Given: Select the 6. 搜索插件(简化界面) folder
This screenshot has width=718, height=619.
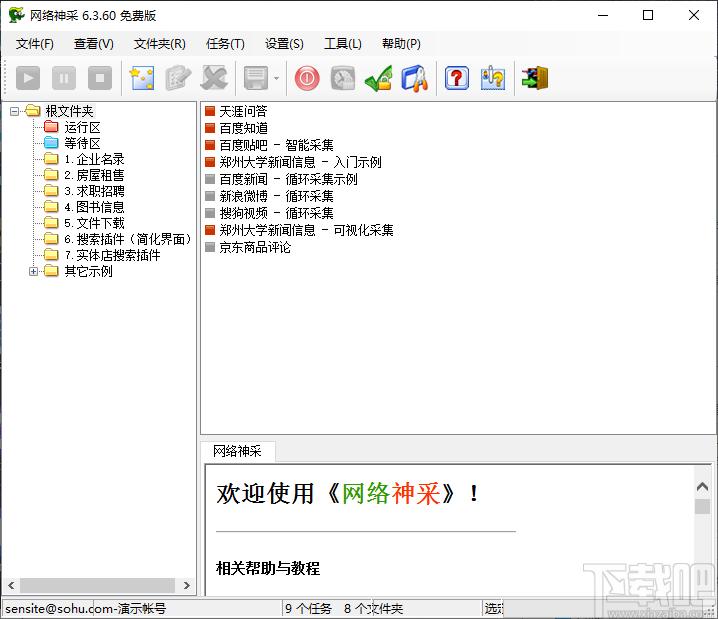Looking at the screenshot, I should (x=128, y=239).
